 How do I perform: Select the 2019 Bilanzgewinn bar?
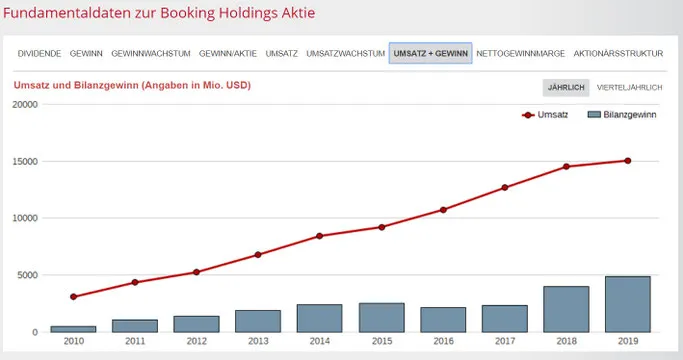628,304
